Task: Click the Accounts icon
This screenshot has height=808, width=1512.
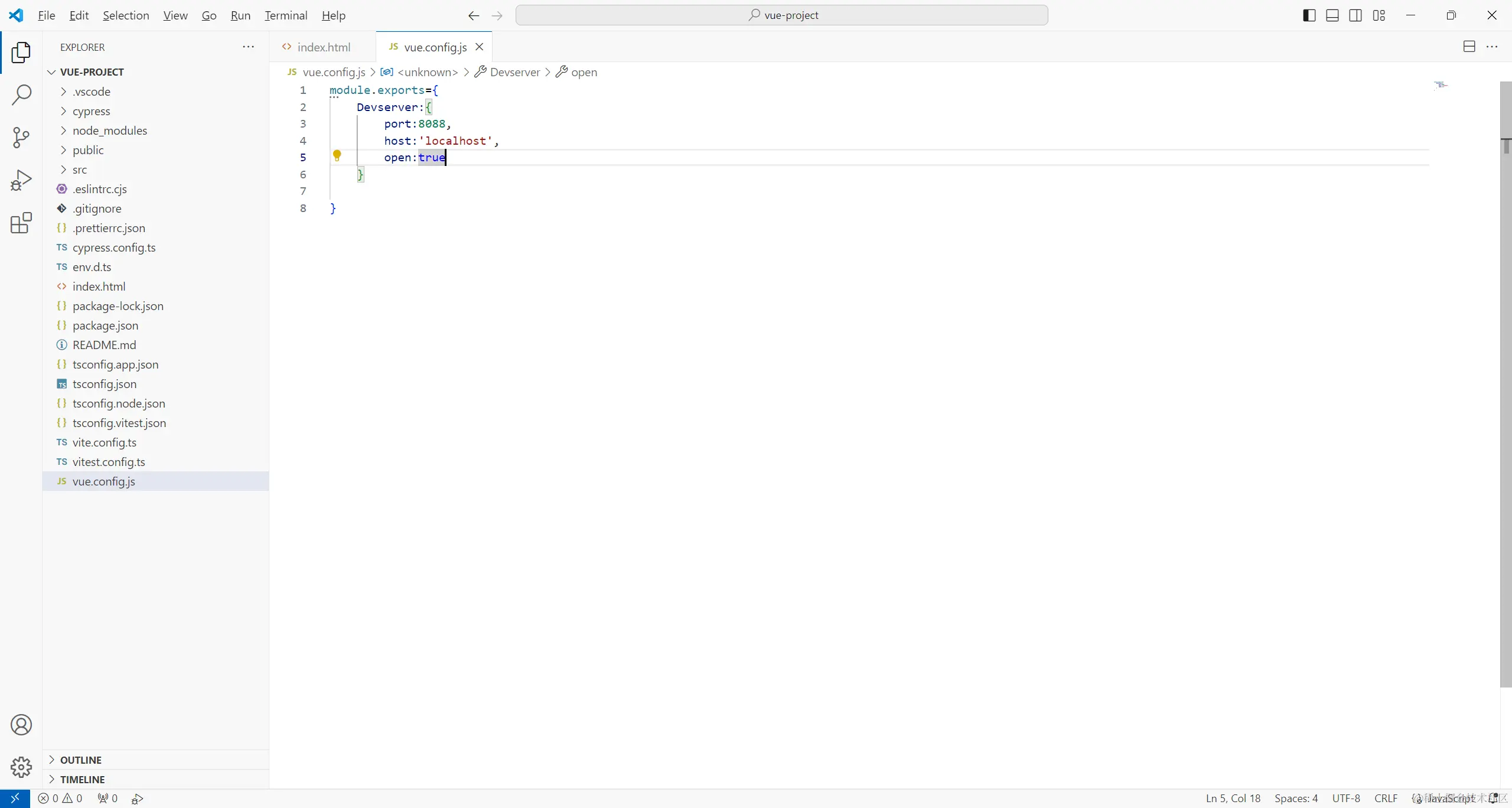Action: click(21, 725)
